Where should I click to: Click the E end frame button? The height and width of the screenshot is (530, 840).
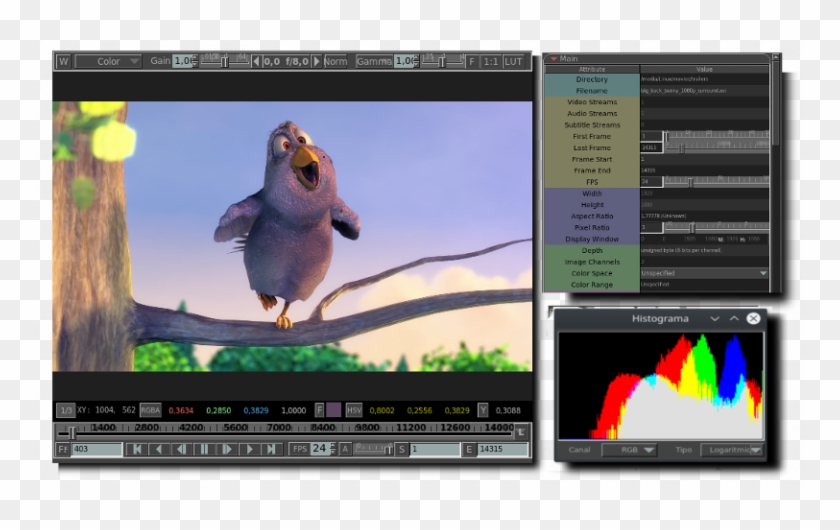469,449
